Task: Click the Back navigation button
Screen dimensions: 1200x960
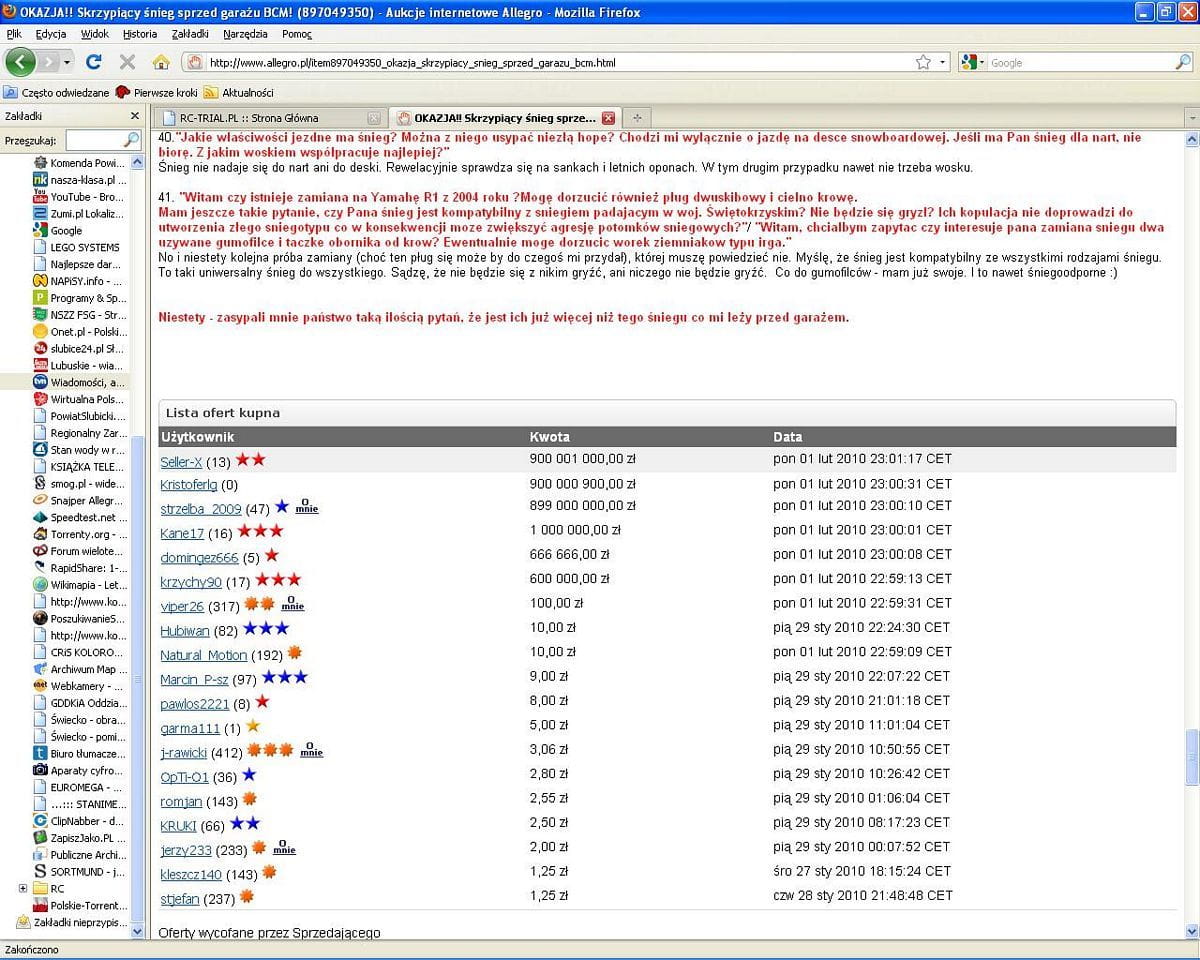Action: coord(21,62)
